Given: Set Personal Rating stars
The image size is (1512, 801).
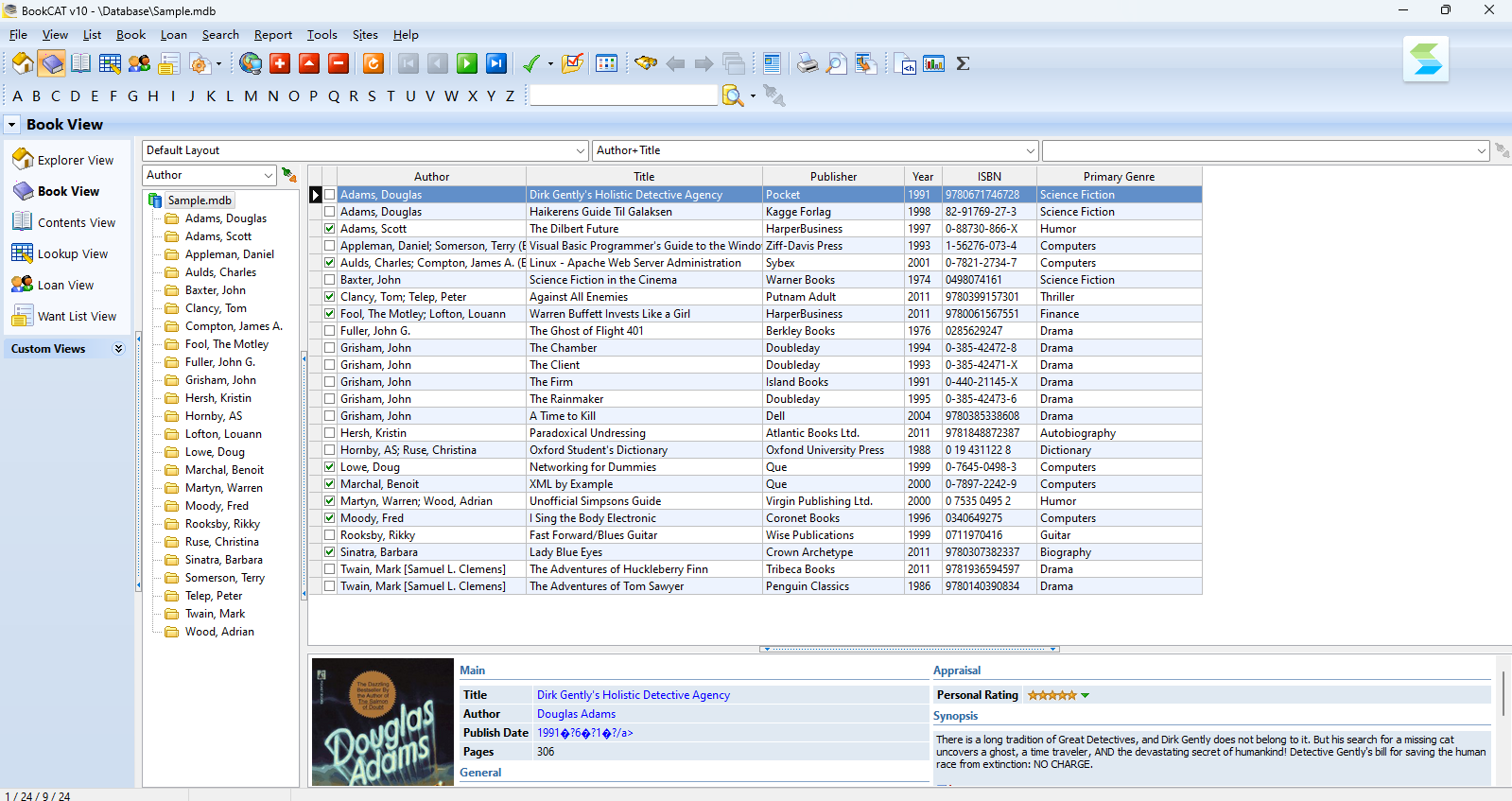Looking at the screenshot, I should point(1051,695).
